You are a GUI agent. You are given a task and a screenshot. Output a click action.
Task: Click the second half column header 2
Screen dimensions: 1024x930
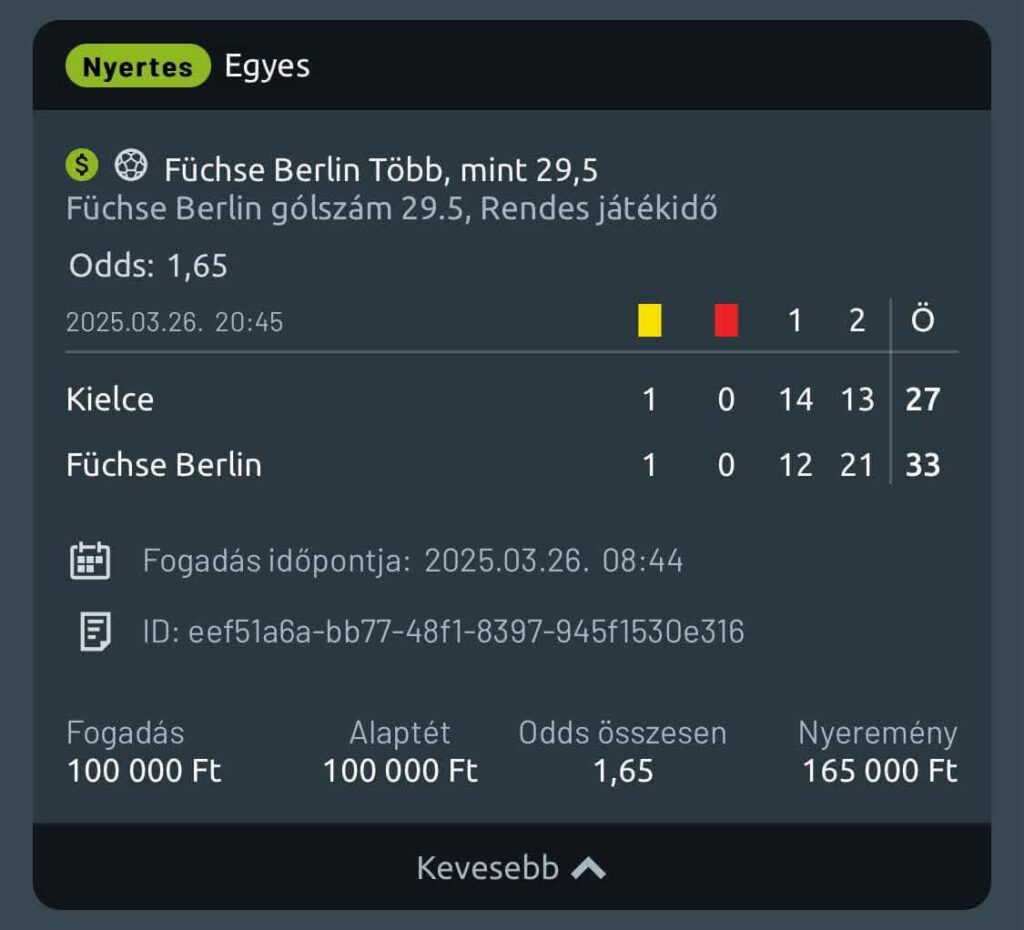click(x=857, y=321)
